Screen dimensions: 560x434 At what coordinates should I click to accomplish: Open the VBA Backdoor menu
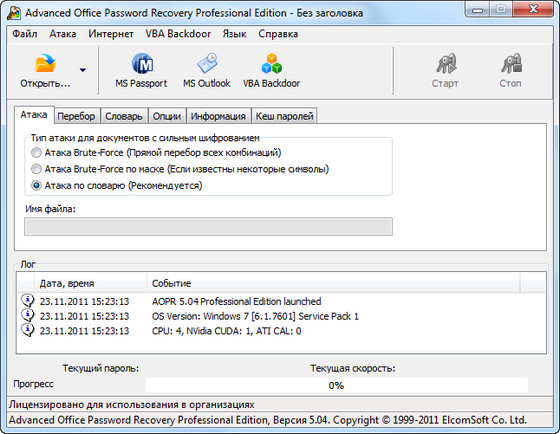coord(178,34)
